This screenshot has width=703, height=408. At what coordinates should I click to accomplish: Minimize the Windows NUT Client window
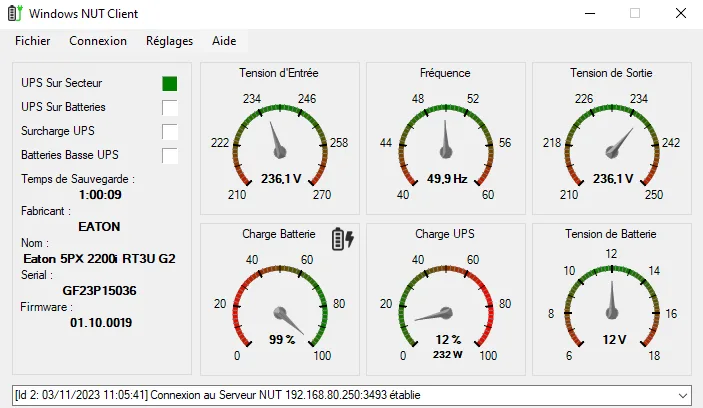590,13
